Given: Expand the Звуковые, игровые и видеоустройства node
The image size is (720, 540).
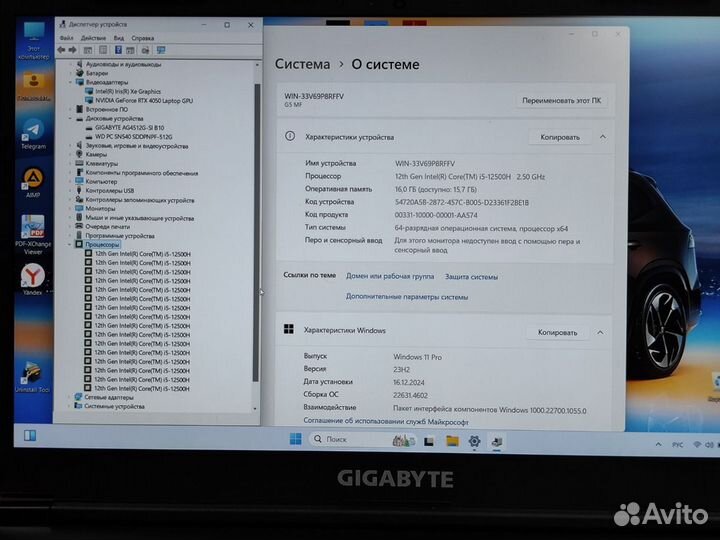Looking at the screenshot, I should [x=71, y=146].
